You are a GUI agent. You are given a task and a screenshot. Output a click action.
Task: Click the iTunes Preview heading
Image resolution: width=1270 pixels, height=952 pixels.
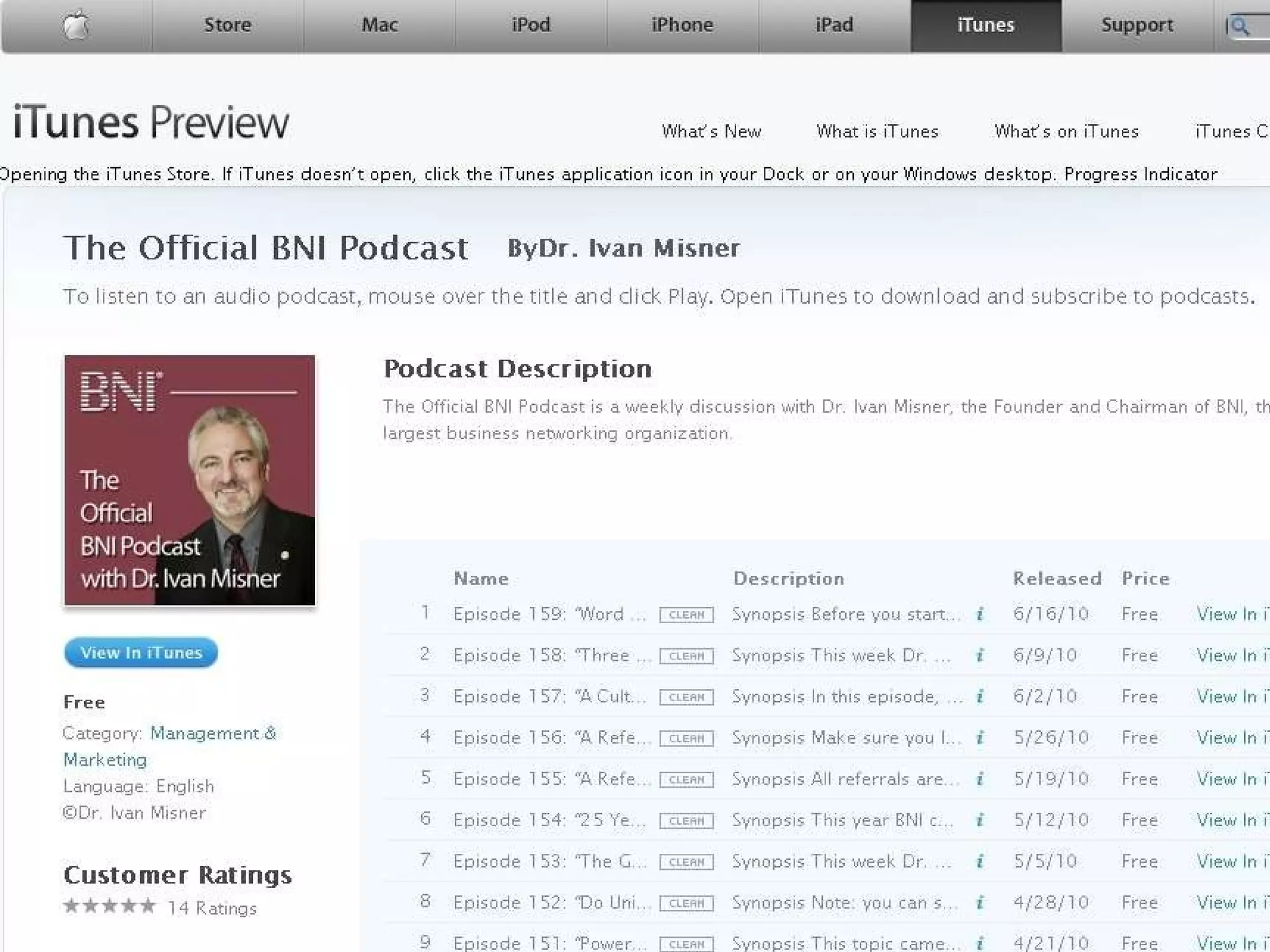click(x=151, y=122)
